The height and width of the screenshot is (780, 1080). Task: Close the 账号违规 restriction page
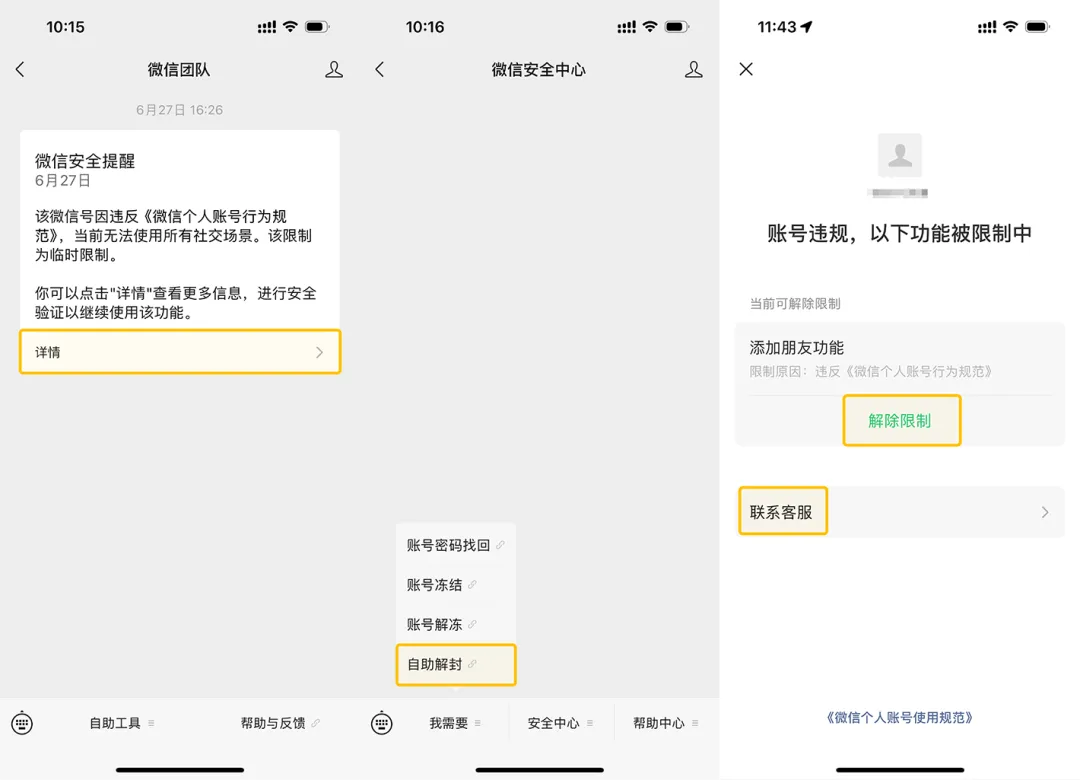746,69
